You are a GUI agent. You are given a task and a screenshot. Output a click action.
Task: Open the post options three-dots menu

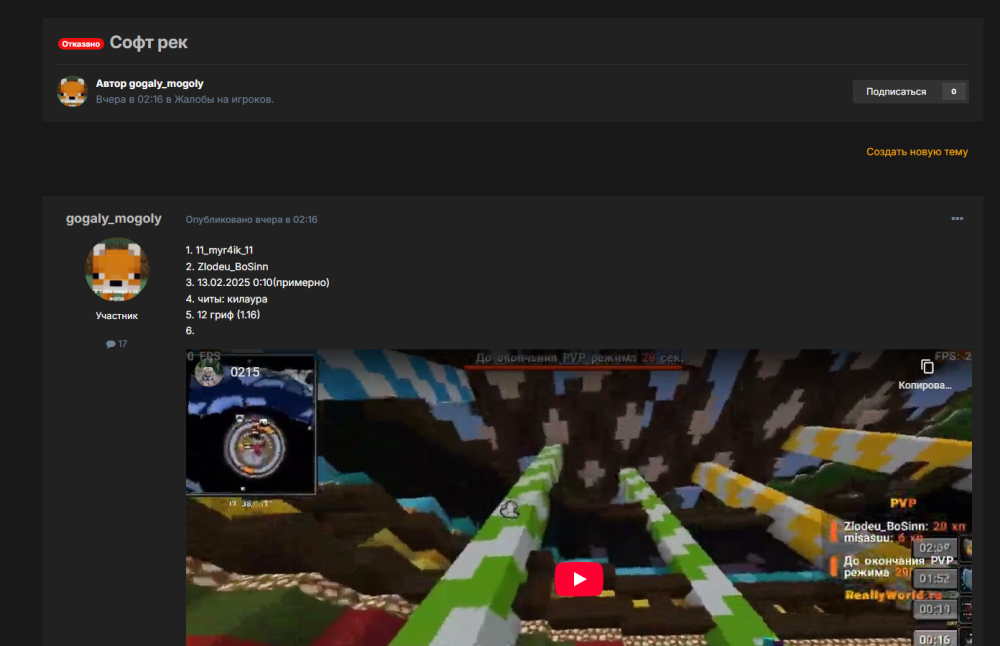coord(957,219)
